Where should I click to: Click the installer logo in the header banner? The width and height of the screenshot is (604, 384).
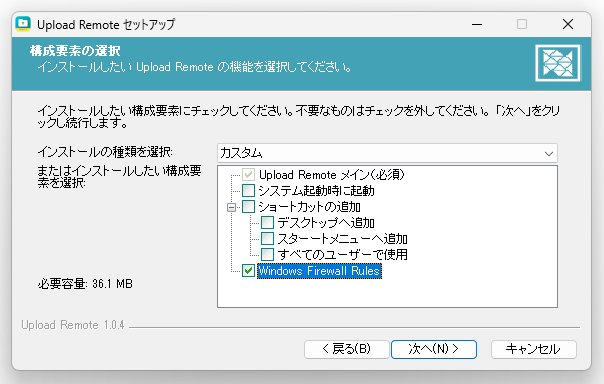coord(557,63)
